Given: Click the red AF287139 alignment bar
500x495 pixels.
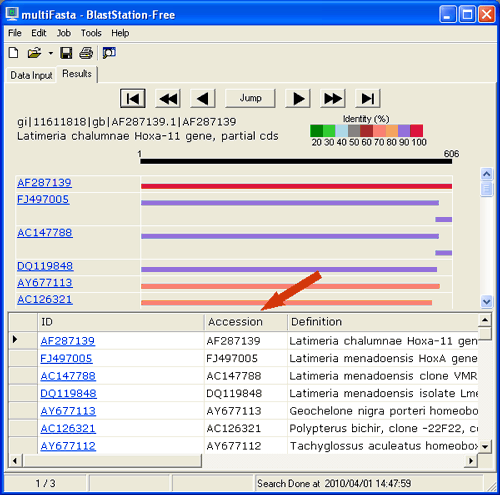Looking at the screenshot, I should tap(296, 186).
